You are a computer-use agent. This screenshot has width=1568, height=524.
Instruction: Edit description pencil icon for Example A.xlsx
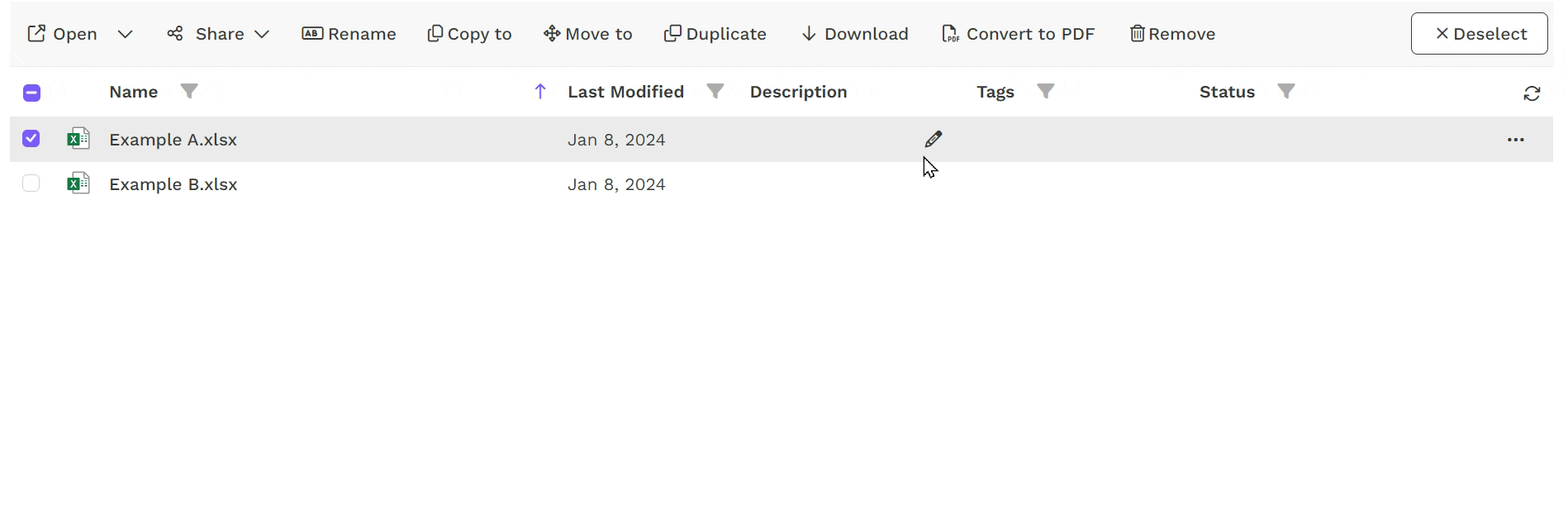(934, 139)
